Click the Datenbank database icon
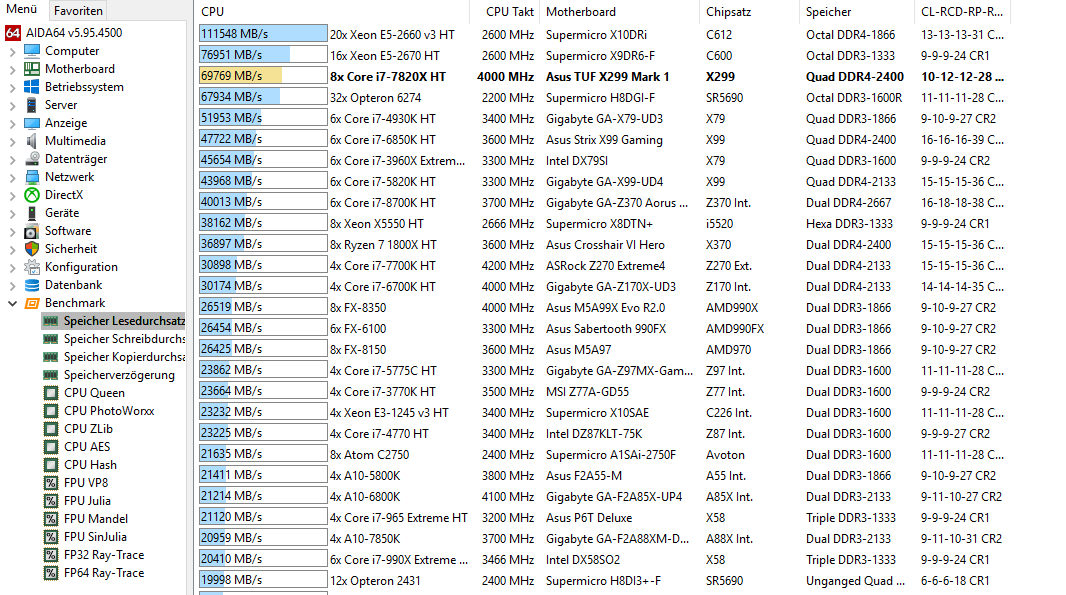 click(32, 285)
